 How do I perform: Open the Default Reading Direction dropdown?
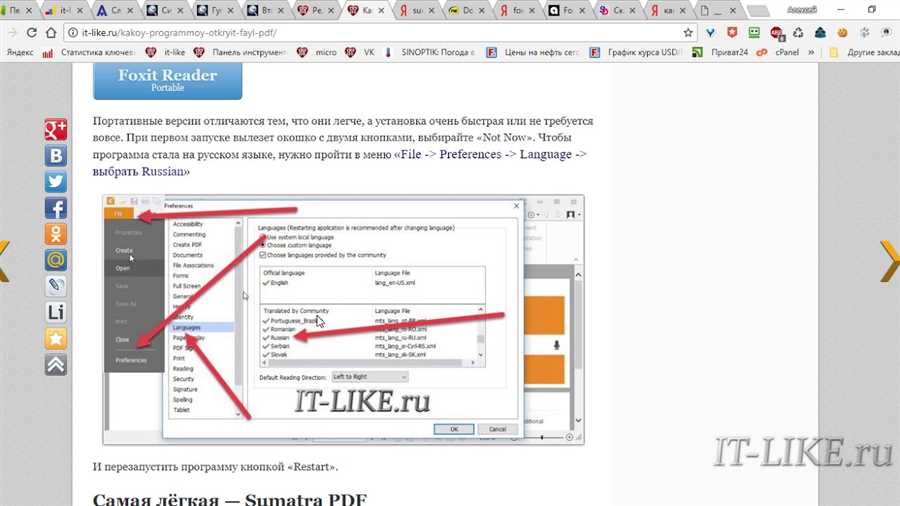369,377
